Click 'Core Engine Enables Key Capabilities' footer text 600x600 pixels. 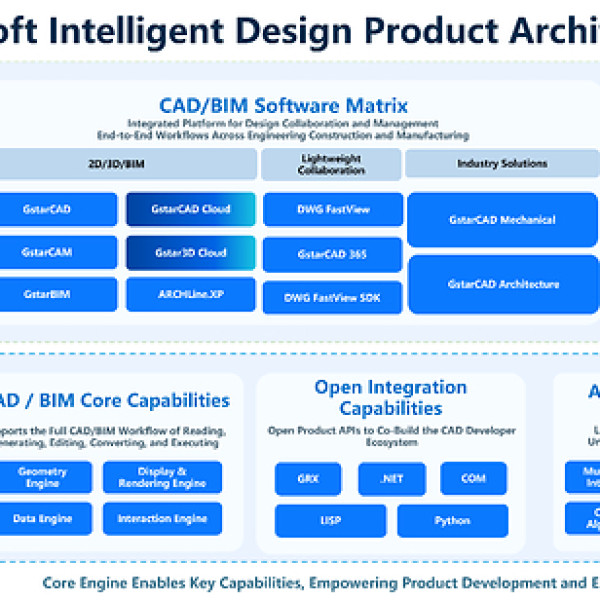tap(321, 583)
